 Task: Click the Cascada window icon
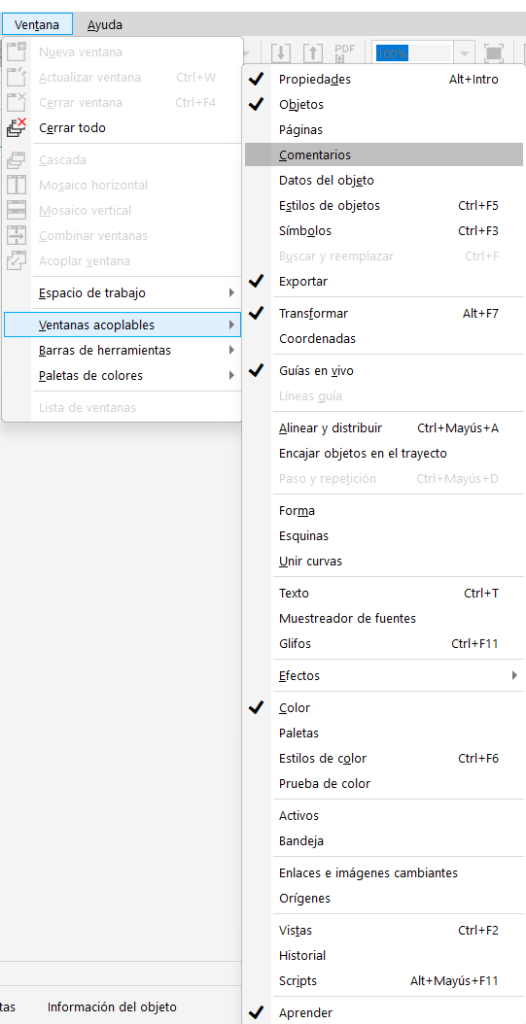click(x=16, y=159)
